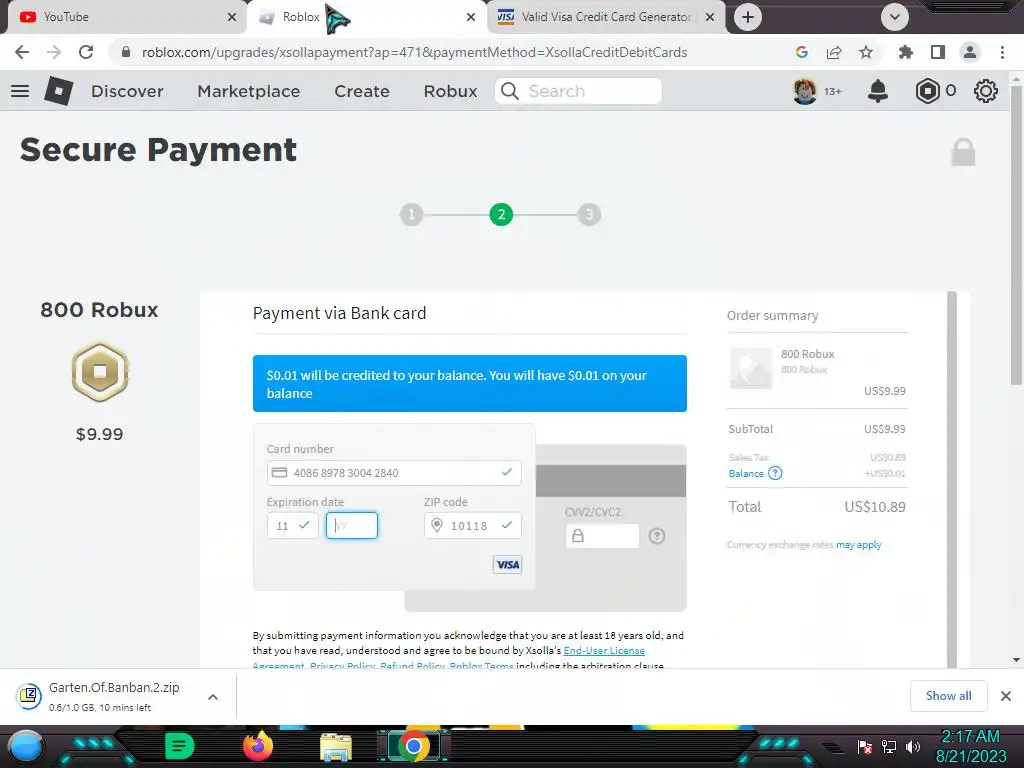Click the Balance link in order summary
This screenshot has height=768, width=1024.
[x=746, y=473]
